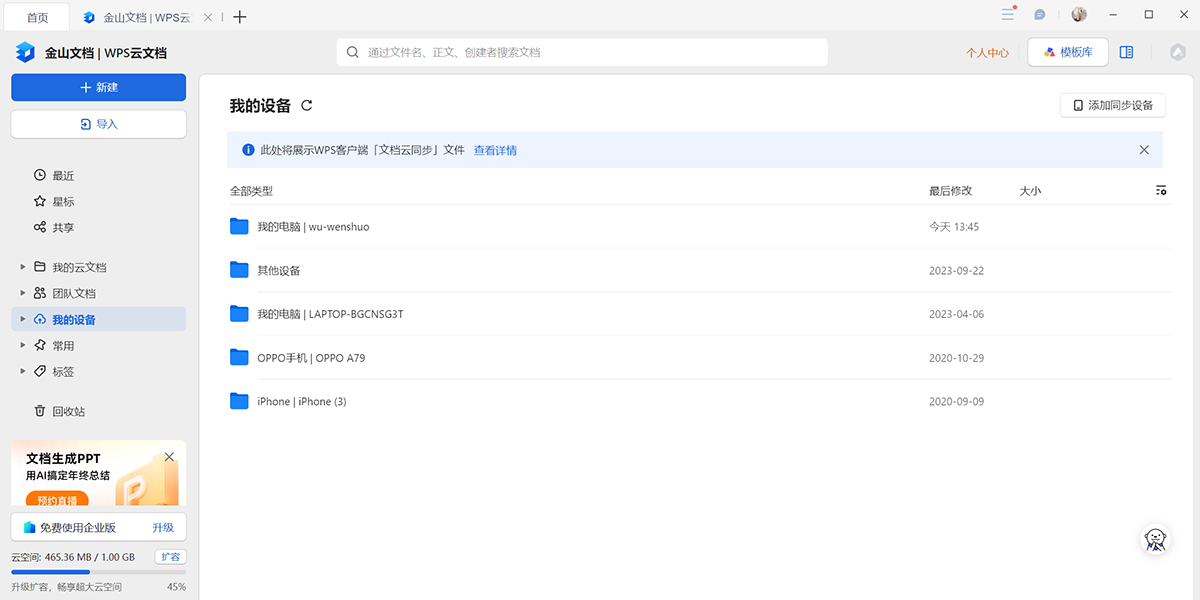This screenshot has height=600, width=1200.
Task: Open a new tab with plus button
Action: click(x=240, y=17)
